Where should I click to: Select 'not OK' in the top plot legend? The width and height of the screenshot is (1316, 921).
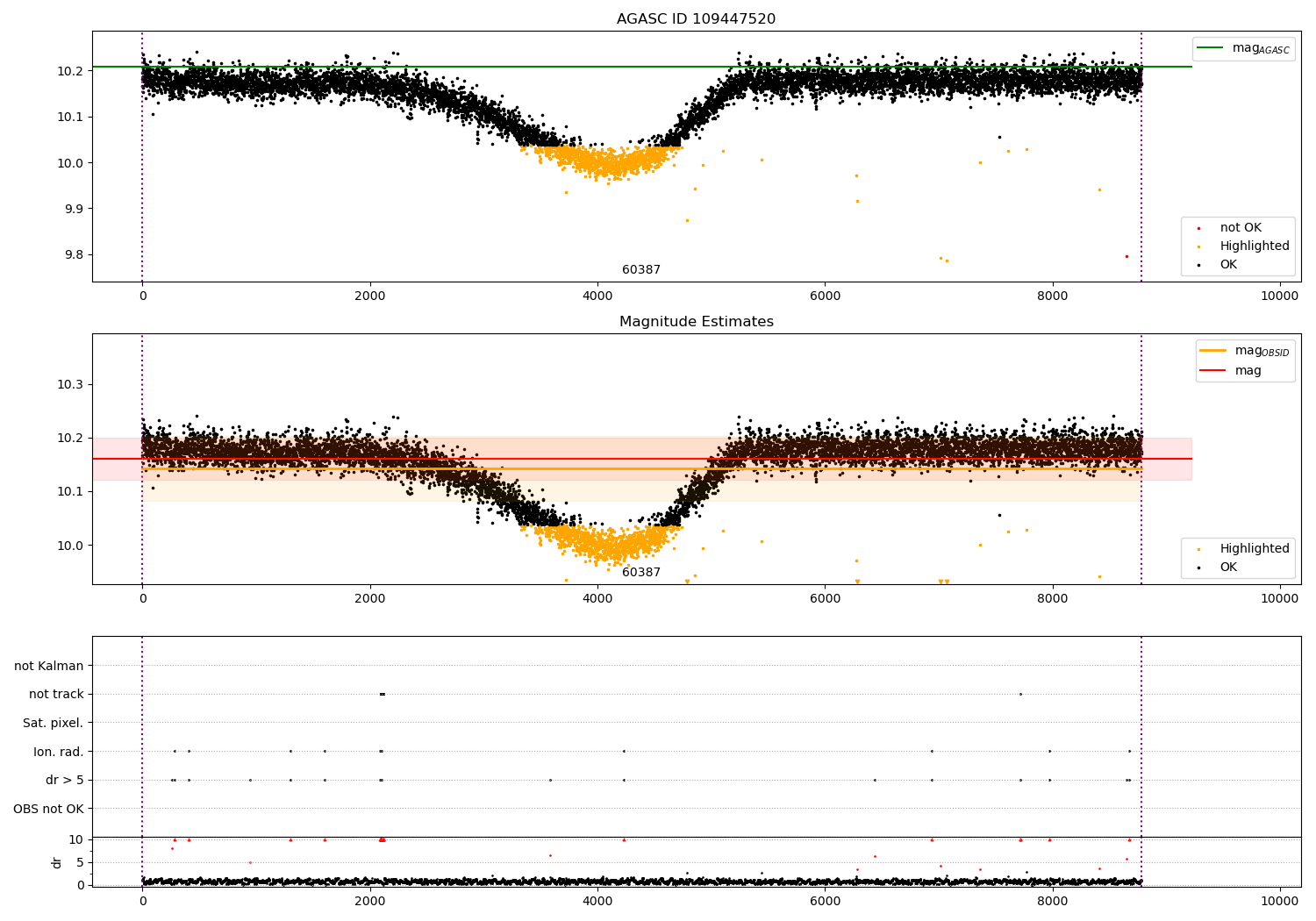coord(1241,228)
